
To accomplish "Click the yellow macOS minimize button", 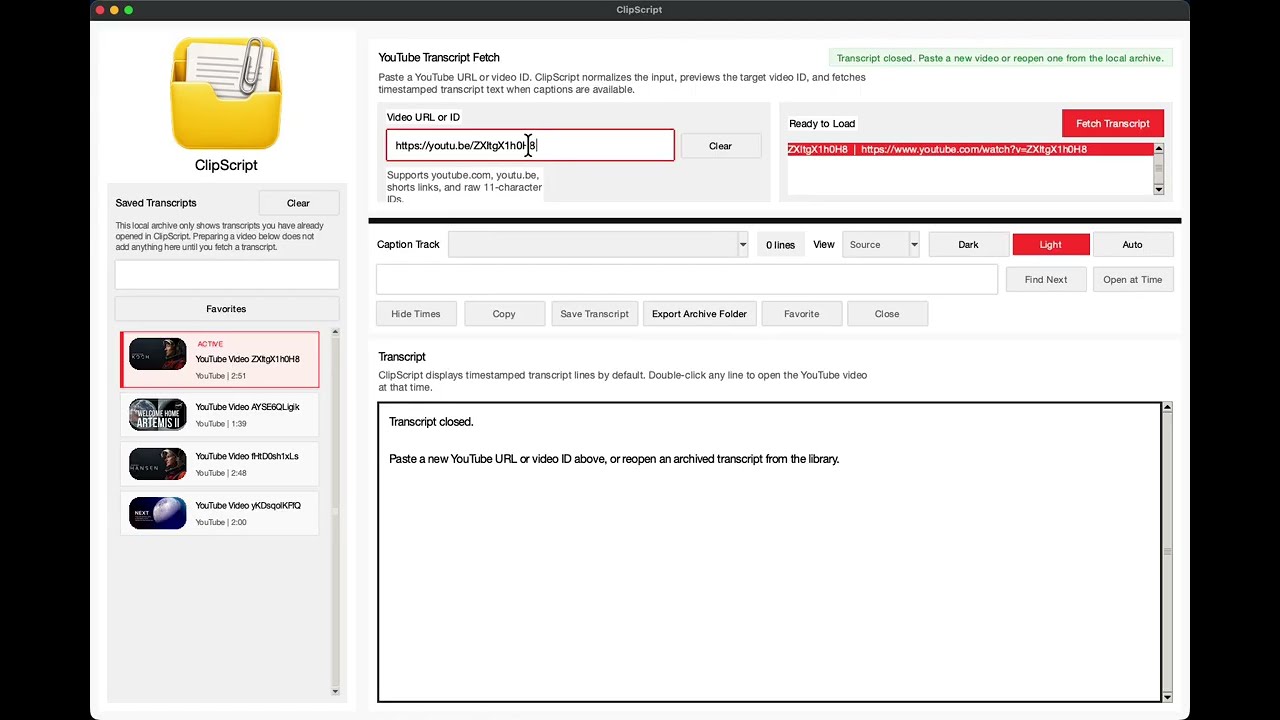I will tap(114, 10).
